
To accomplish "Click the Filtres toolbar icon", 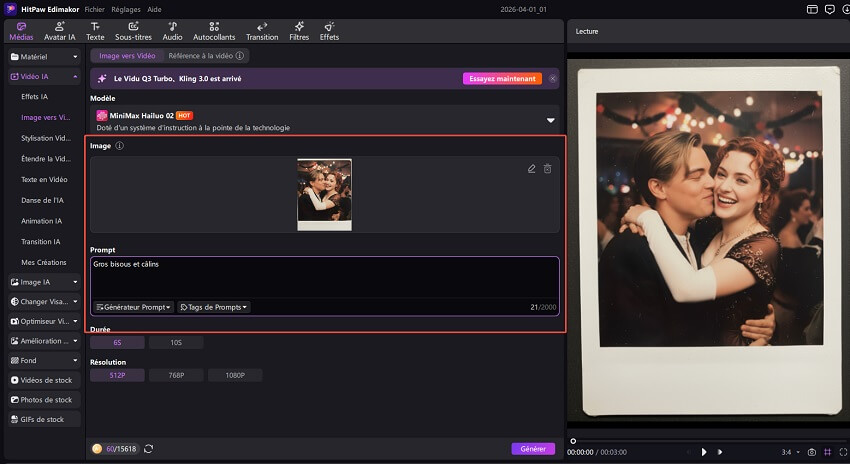I will pyautogui.click(x=299, y=30).
